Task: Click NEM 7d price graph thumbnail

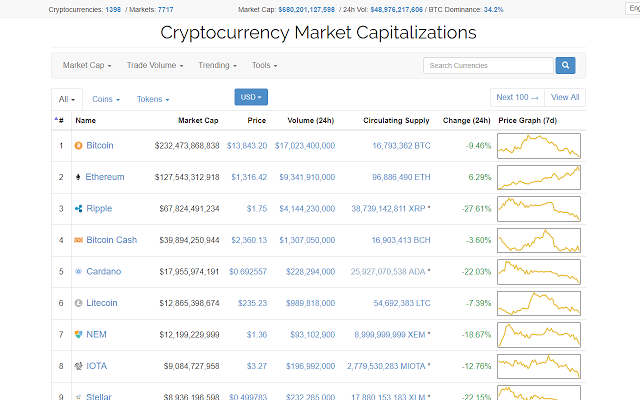Action: pos(539,334)
